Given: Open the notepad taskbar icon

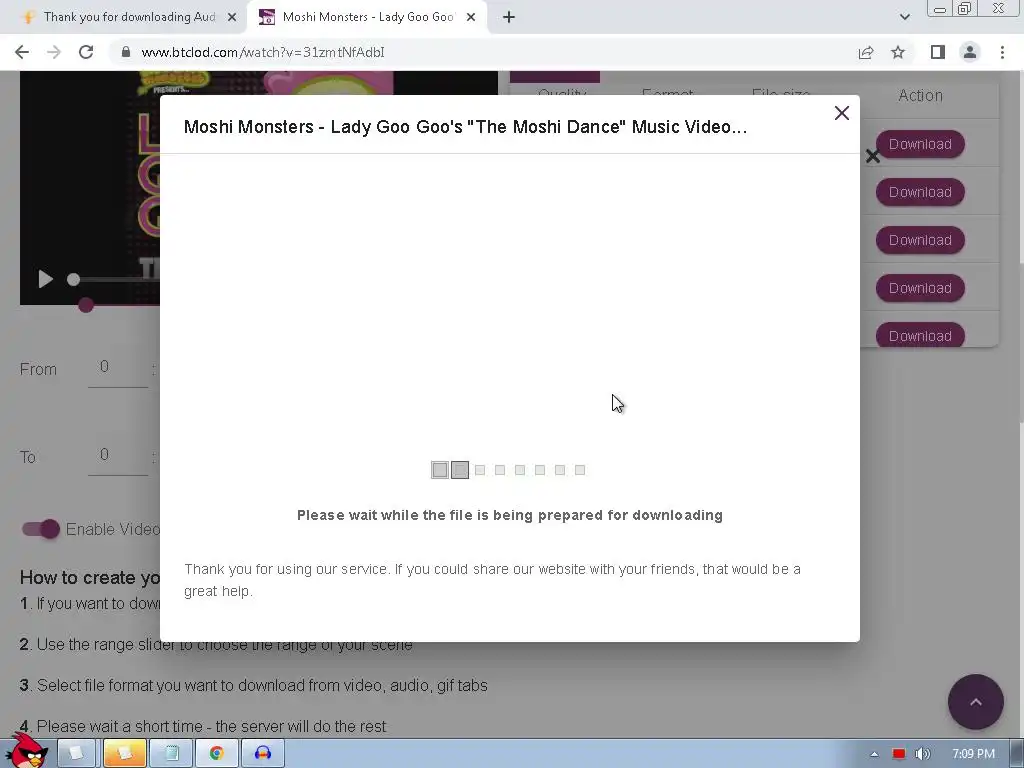Looking at the screenshot, I should (x=171, y=753).
